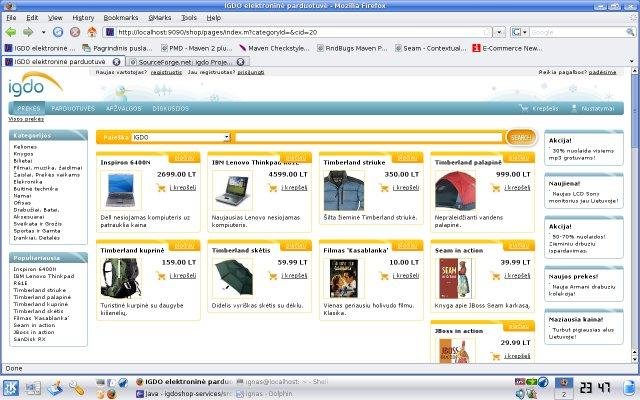
Task: Click į krepšelį link for JBoss in action
Action: [517, 356]
